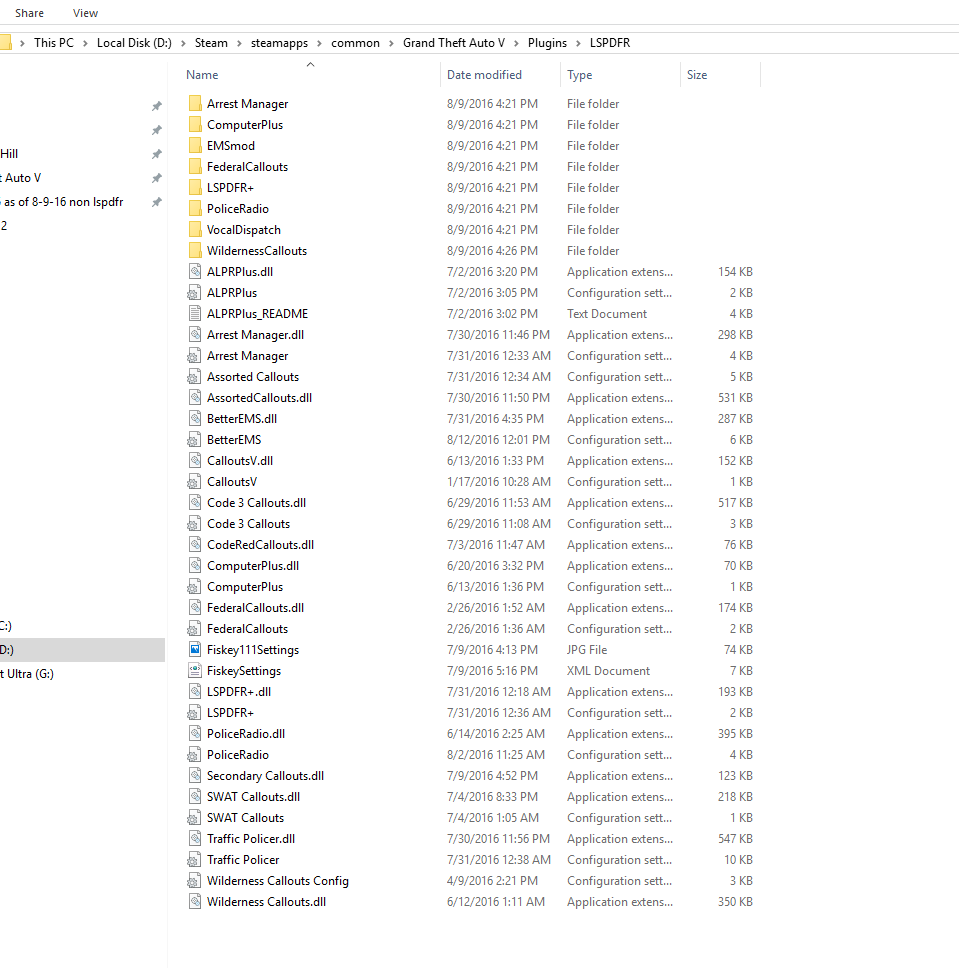The height and width of the screenshot is (968, 959).
Task: Click the CodeRedCallouts.dll file icon
Action: click(x=195, y=544)
